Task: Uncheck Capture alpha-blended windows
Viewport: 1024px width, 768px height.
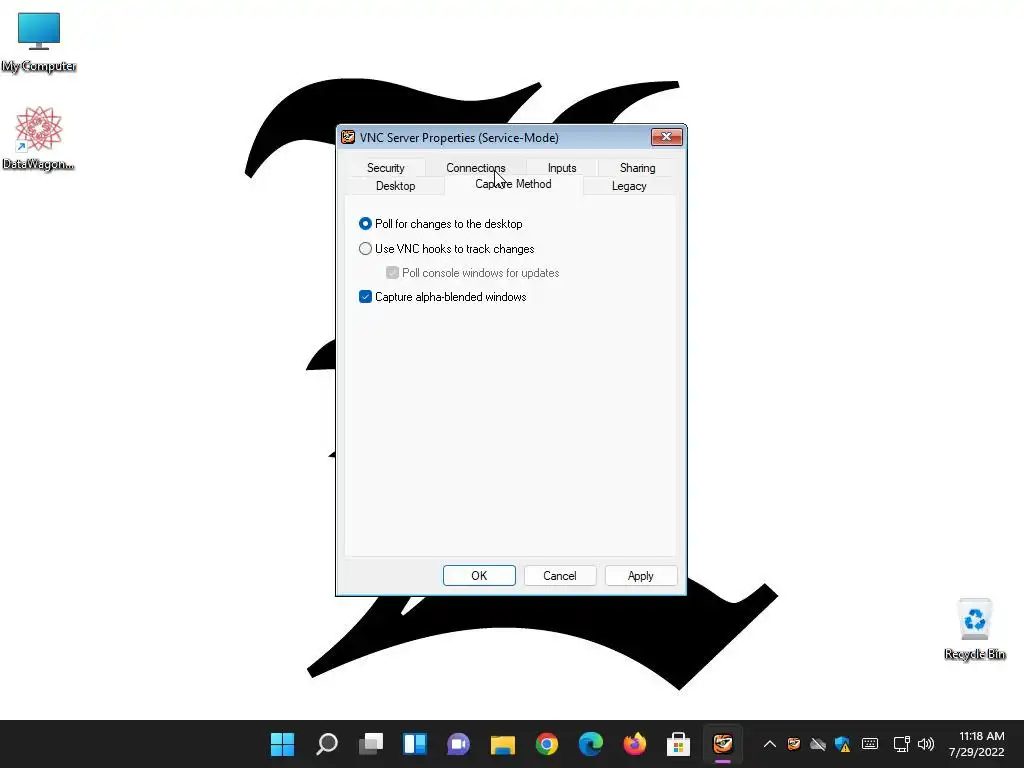Action: (x=443, y=297)
